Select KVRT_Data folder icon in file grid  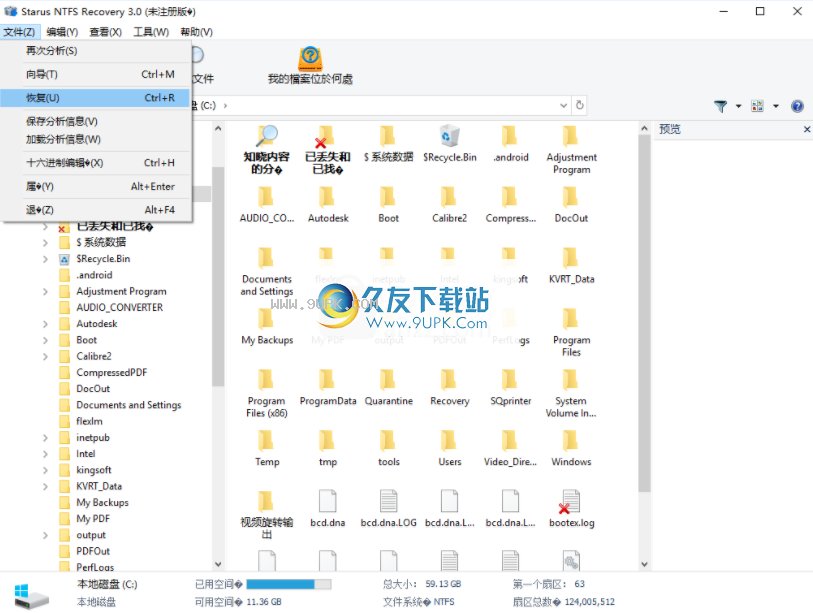coord(571,258)
